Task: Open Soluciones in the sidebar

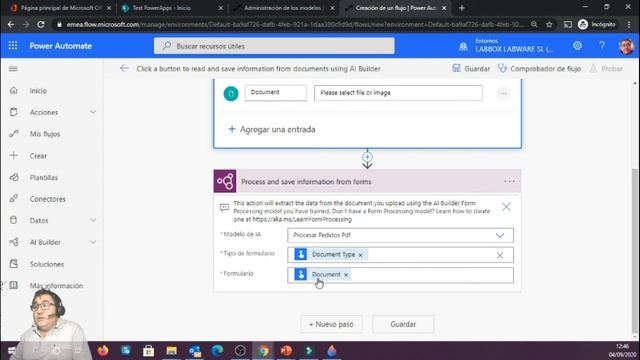Action: click(47, 264)
